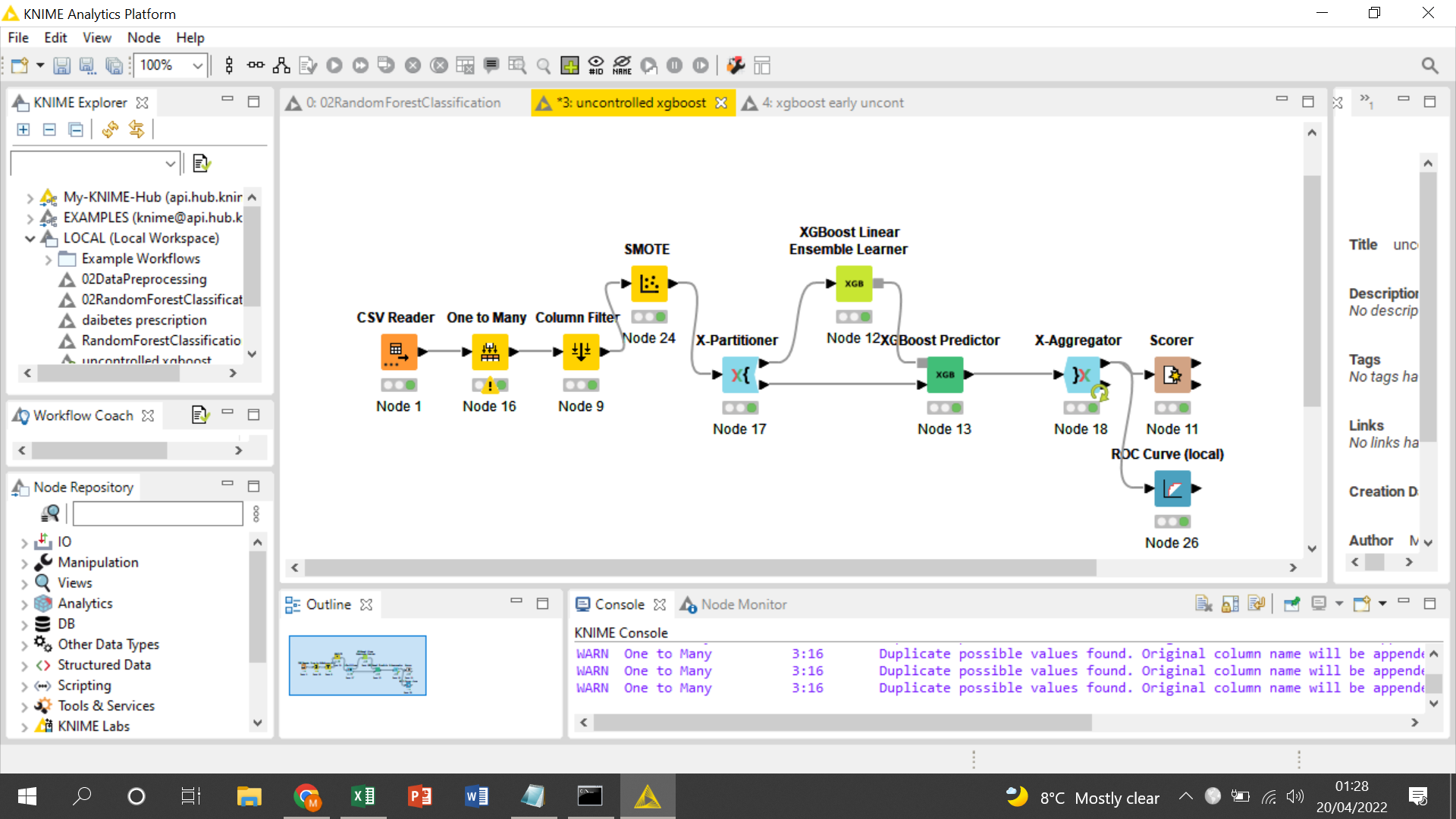The image size is (1456, 819).
Task: Toggle fuzzy search icon in Node Repository
Action: (x=50, y=514)
